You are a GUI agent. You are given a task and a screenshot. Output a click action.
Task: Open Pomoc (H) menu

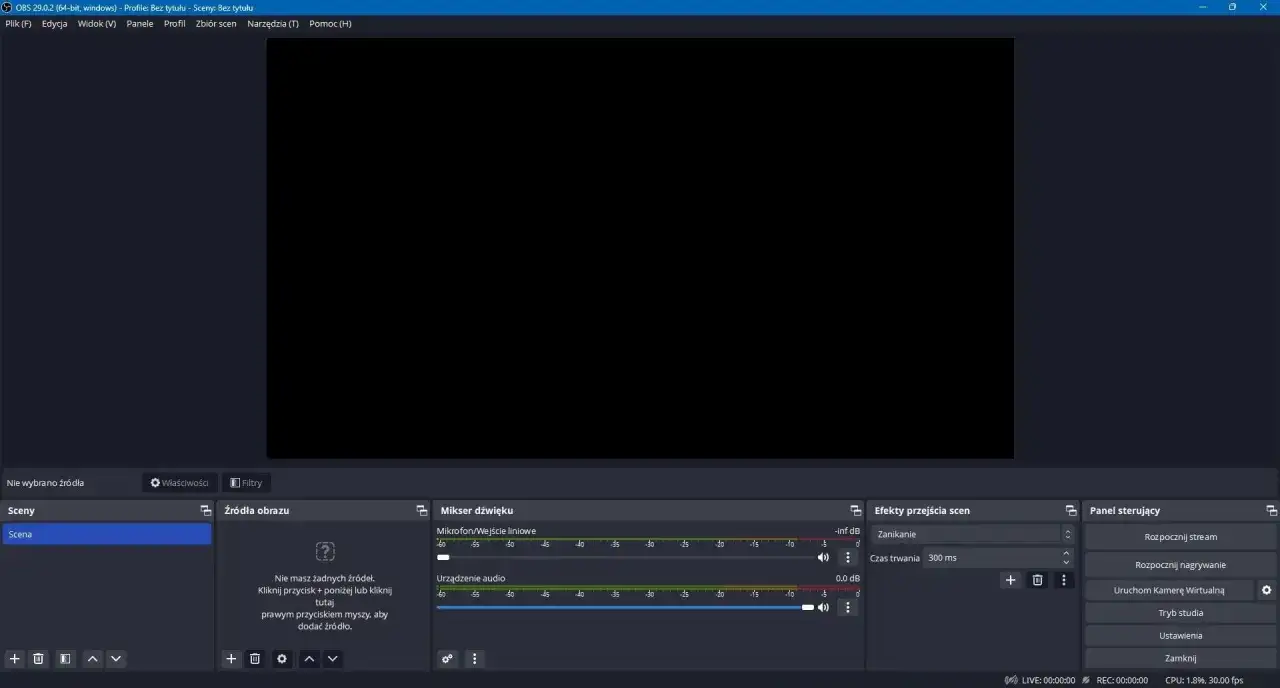(x=330, y=24)
